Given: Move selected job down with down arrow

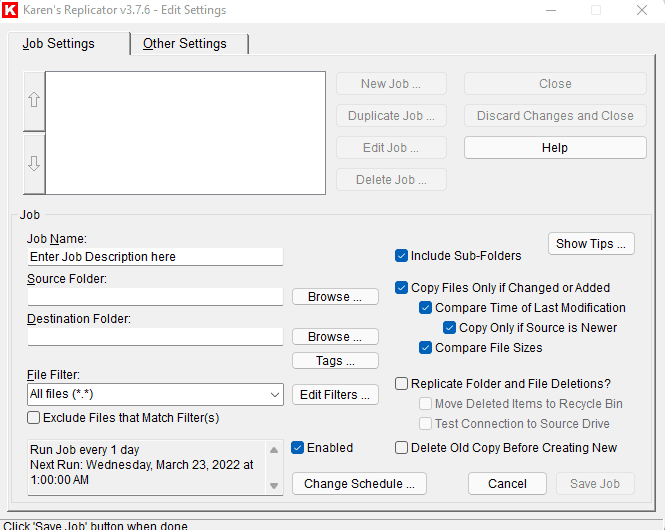Looking at the screenshot, I should (34, 164).
